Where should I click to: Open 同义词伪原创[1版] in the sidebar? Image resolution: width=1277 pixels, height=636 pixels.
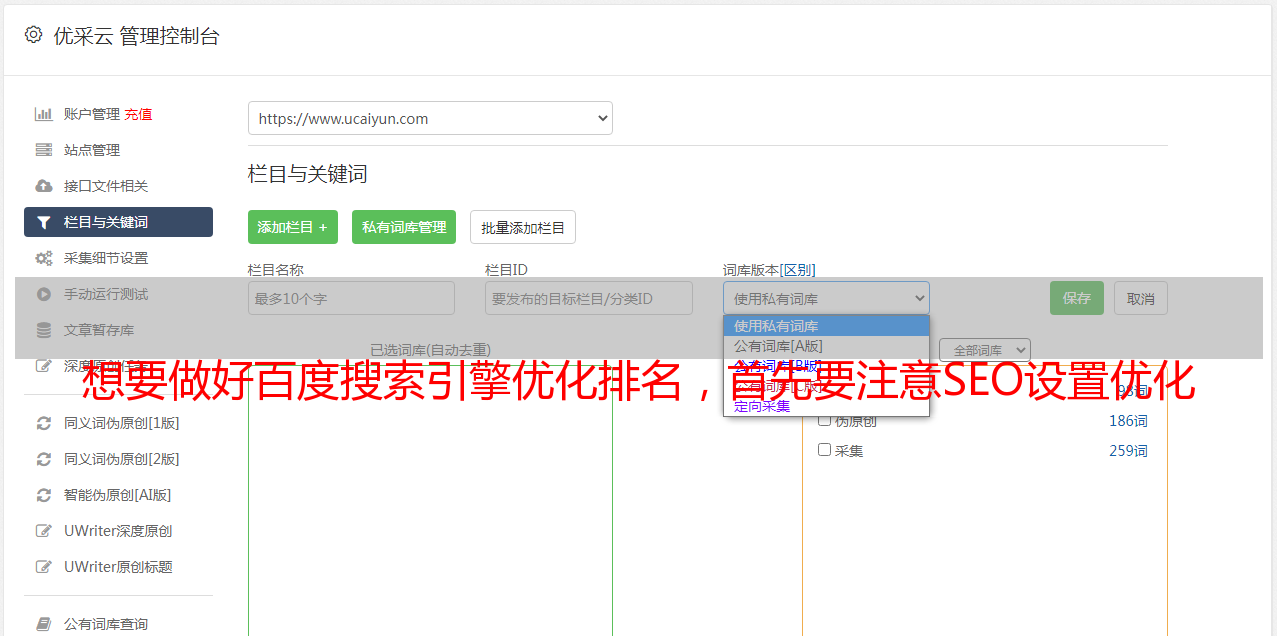click(122, 423)
